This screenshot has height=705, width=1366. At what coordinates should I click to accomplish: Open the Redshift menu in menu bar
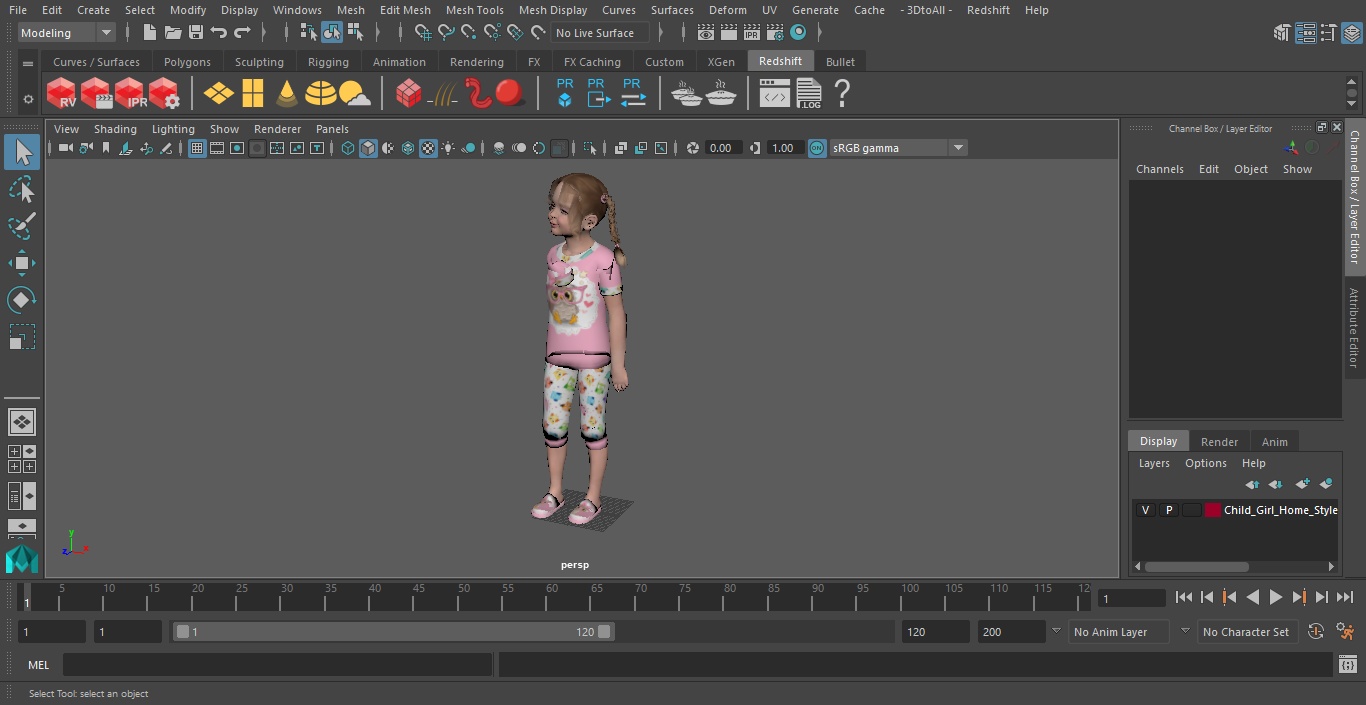point(988,10)
